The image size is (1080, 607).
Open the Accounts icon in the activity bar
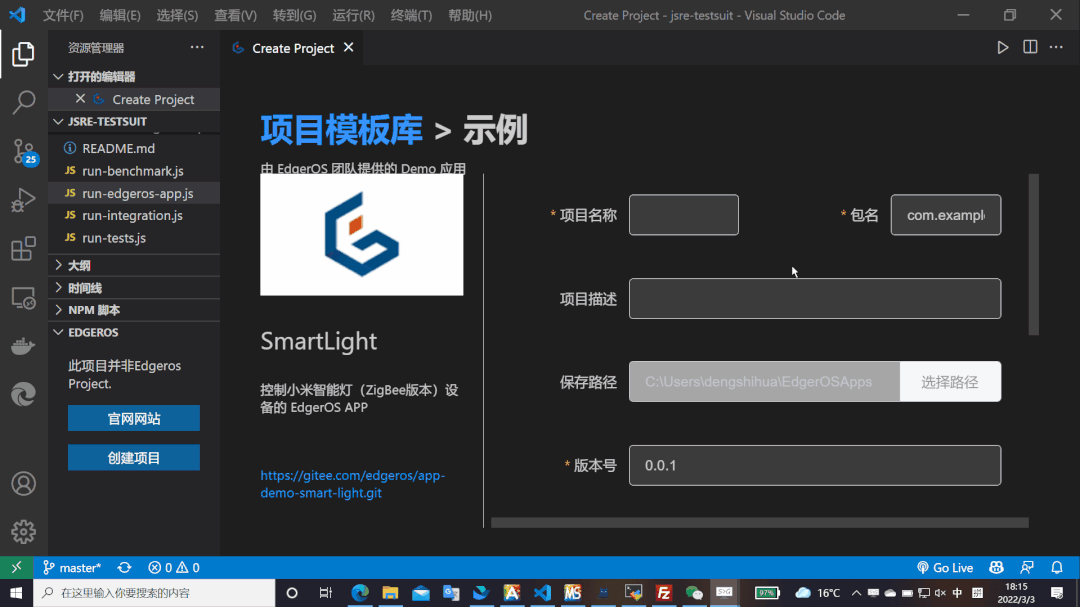point(23,483)
